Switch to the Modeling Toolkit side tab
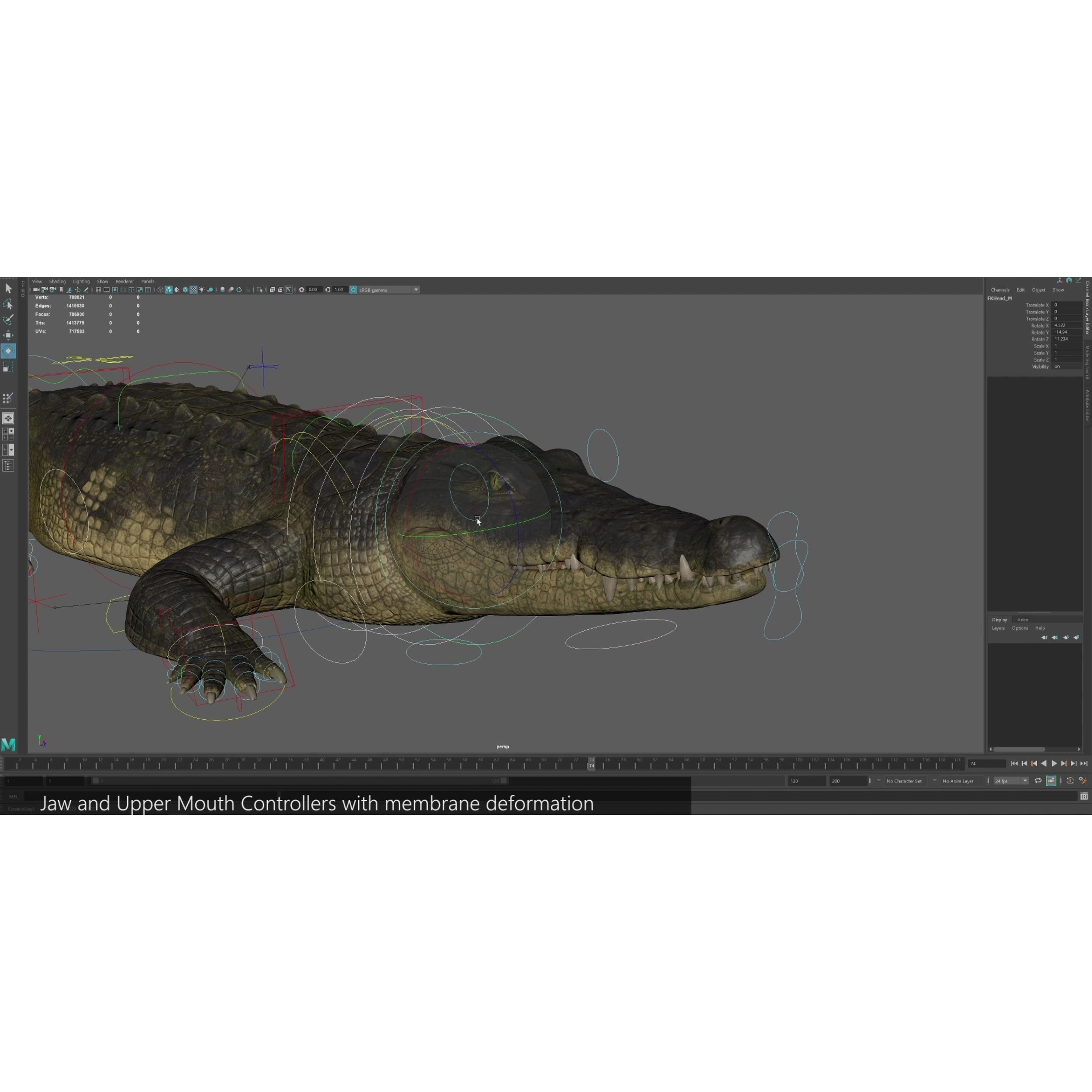This screenshot has width=1092, height=1092. point(1087,362)
